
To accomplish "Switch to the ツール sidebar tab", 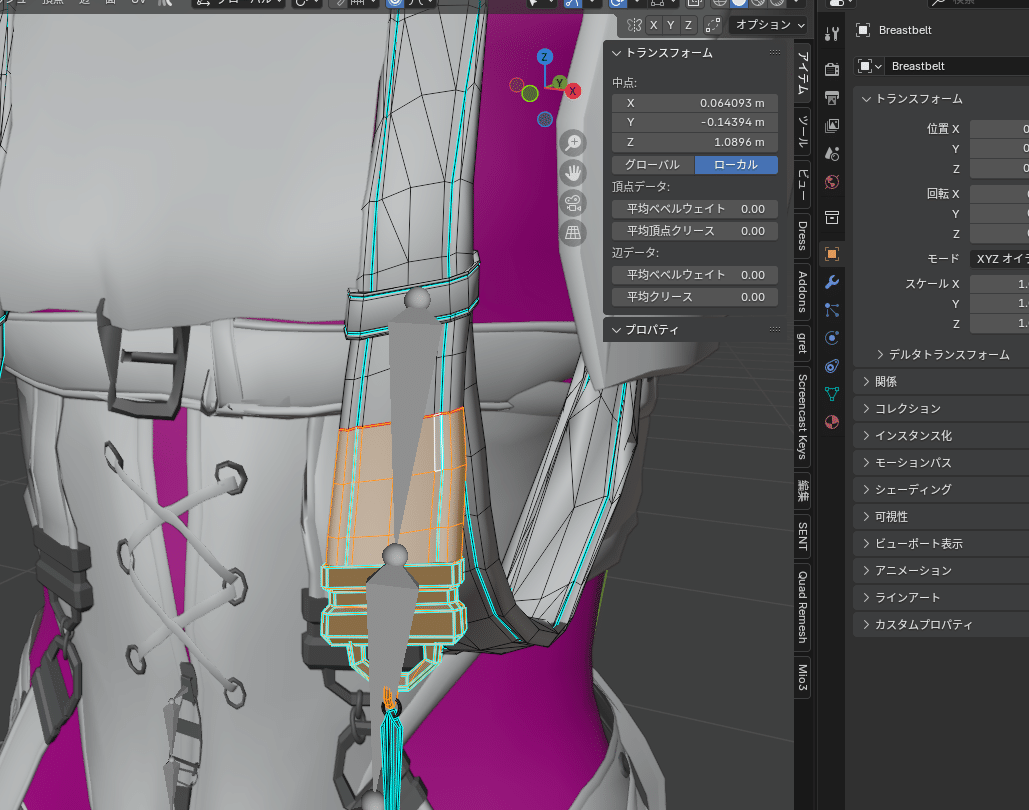I will click(x=803, y=129).
